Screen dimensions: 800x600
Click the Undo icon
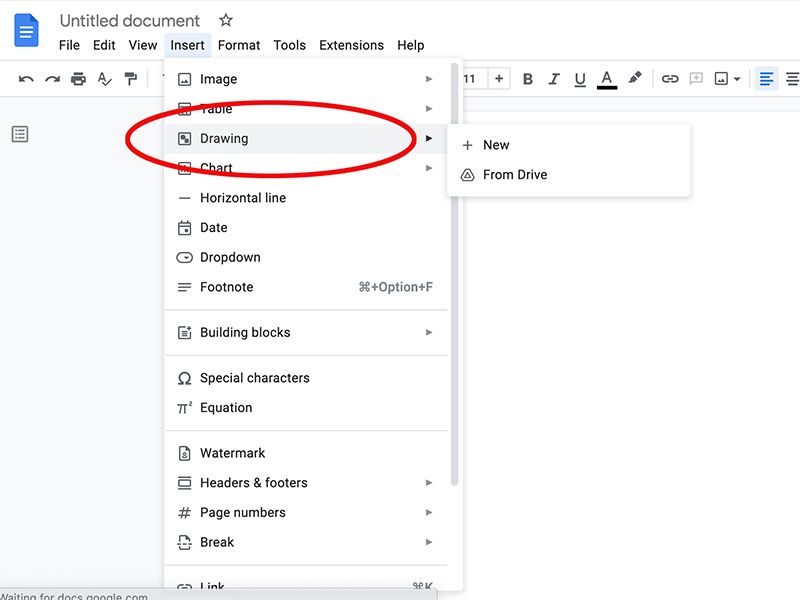pos(28,79)
